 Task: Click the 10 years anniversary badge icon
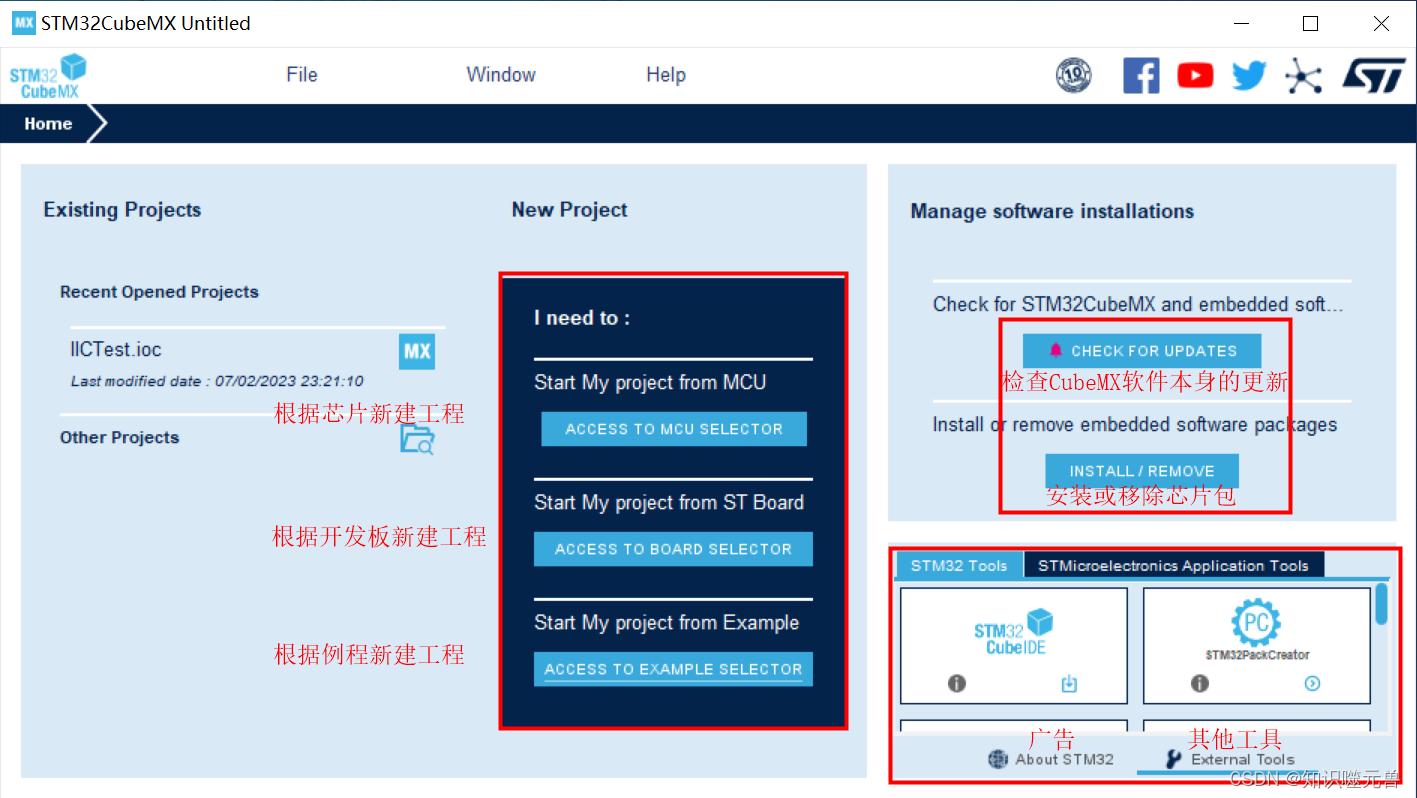pos(1074,75)
